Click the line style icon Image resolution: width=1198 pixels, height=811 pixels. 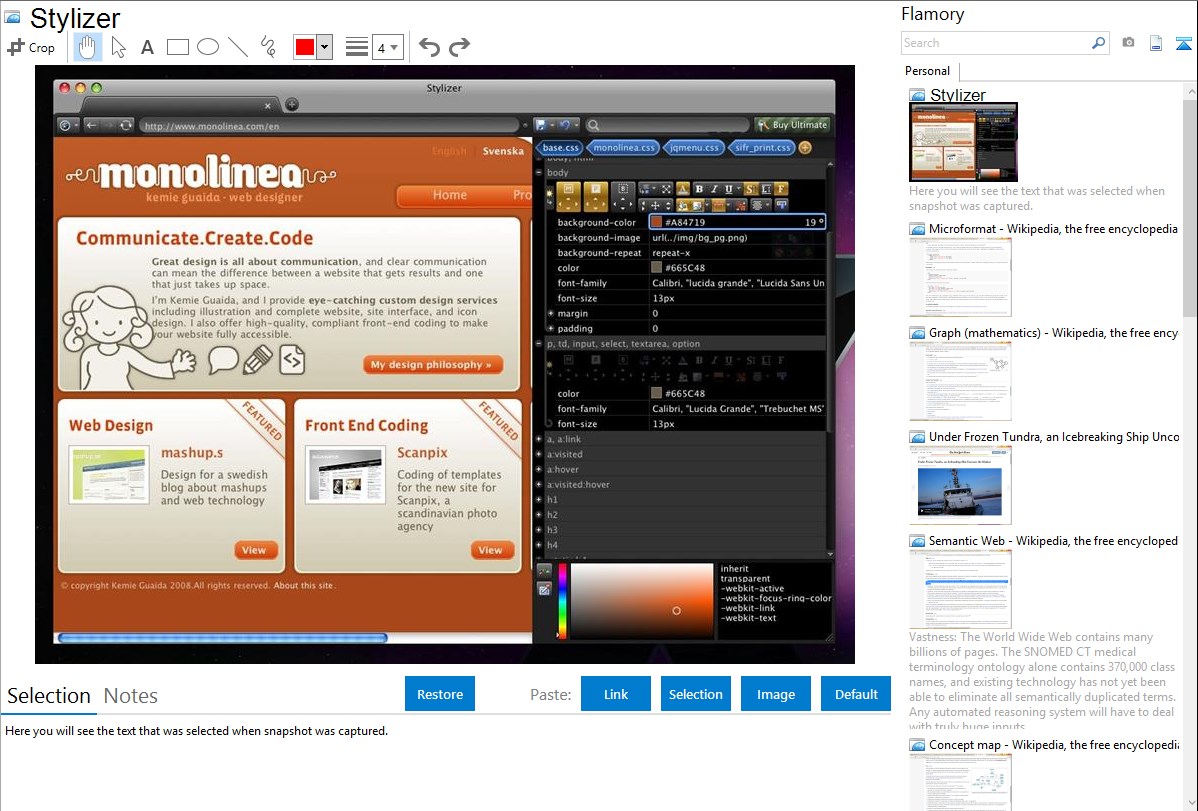point(357,47)
